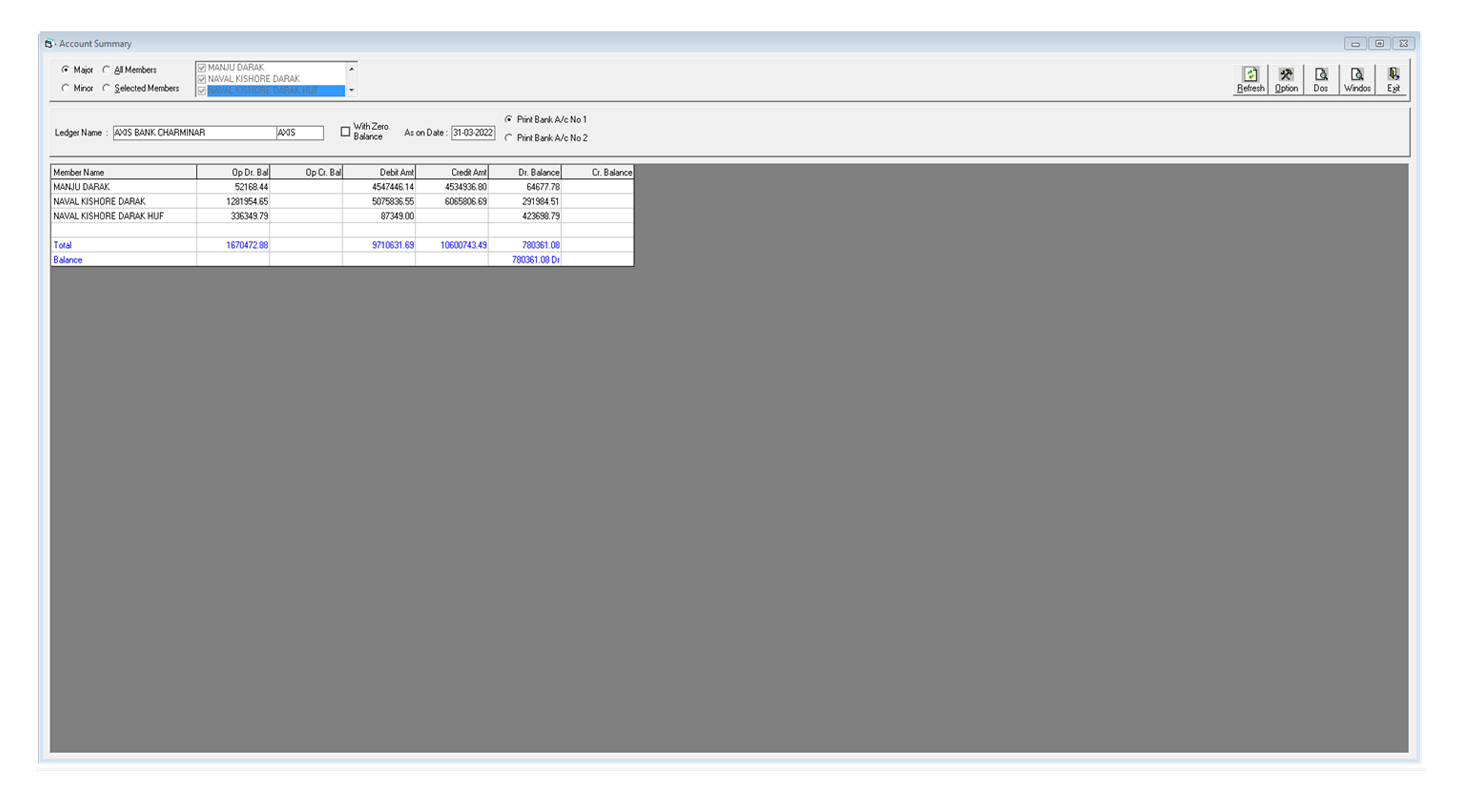Click the Member Name column header

(x=124, y=172)
